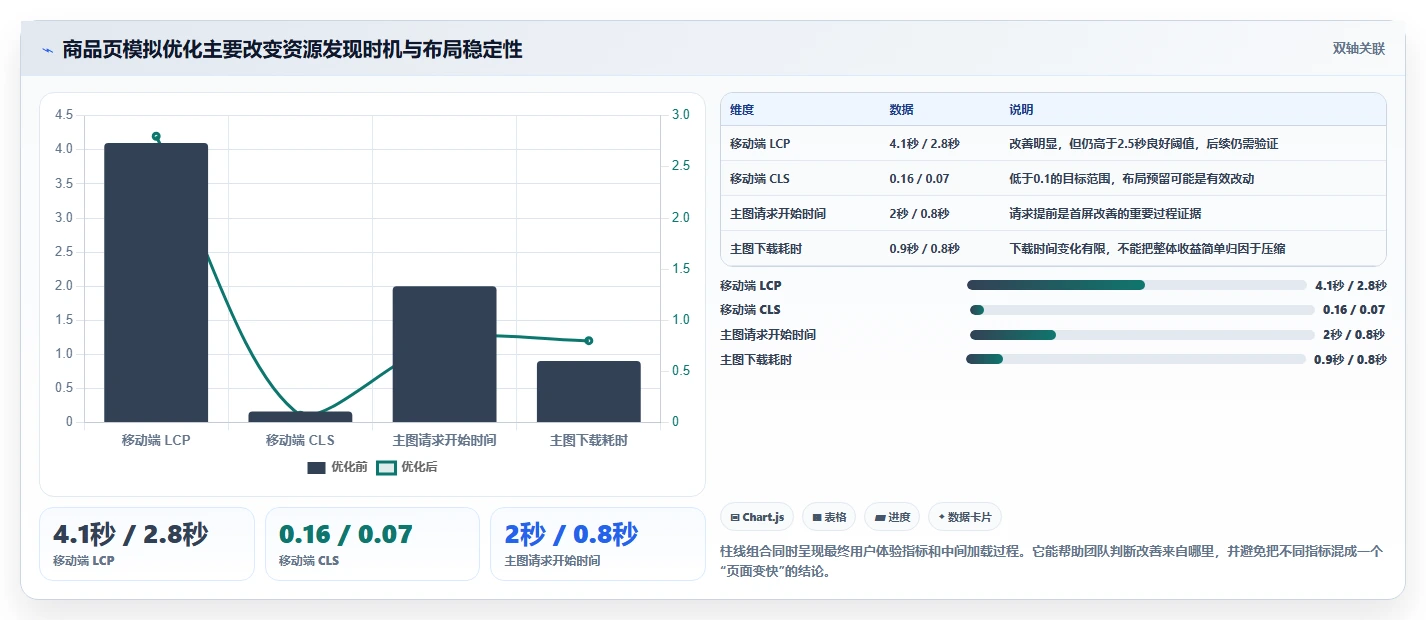
Task: Click the 优化前 dark legend swatch
Action: (x=317, y=467)
